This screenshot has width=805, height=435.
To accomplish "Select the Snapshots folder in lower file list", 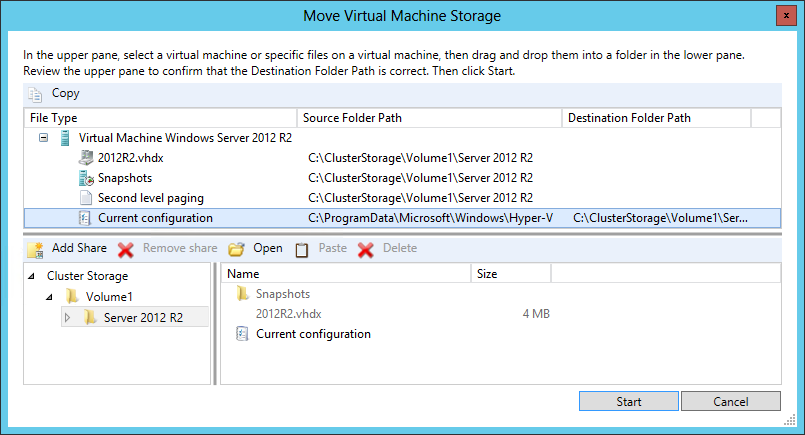I will click(273, 294).
